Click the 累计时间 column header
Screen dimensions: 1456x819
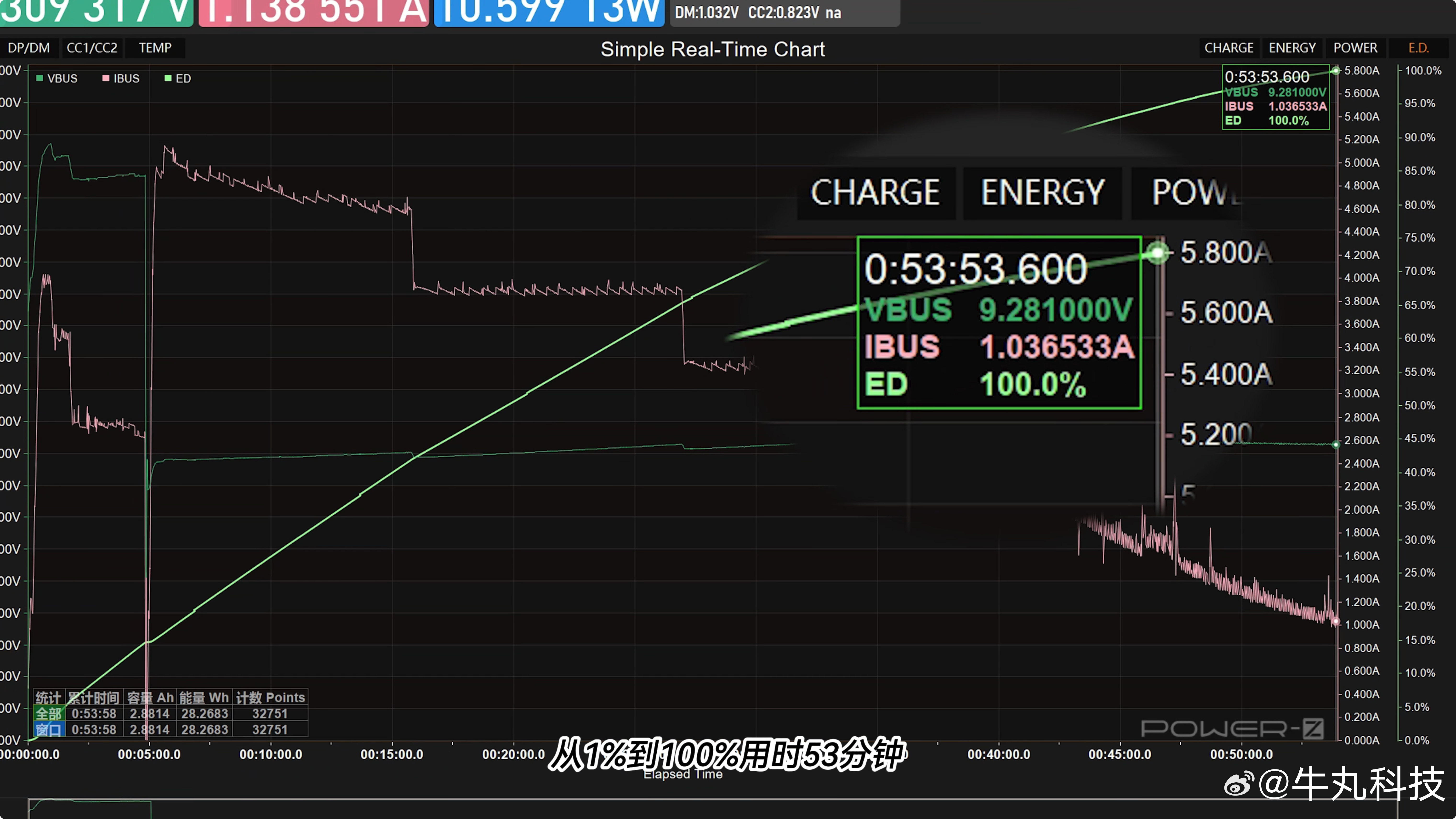[x=94, y=698]
